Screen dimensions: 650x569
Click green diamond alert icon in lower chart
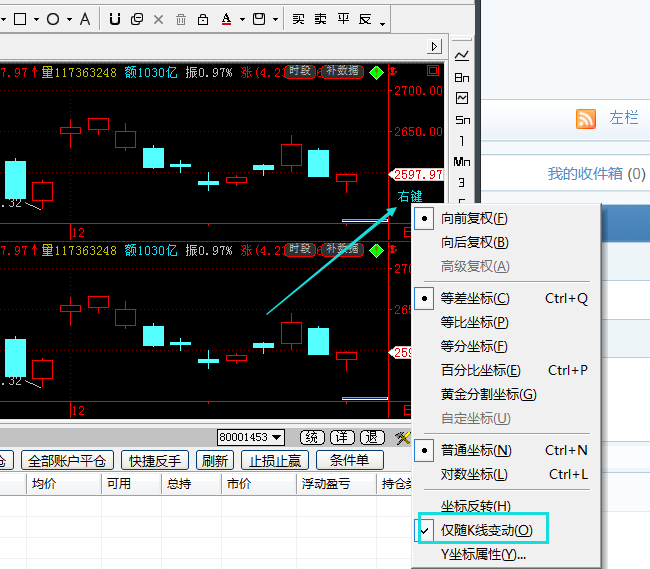click(x=376, y=251)
